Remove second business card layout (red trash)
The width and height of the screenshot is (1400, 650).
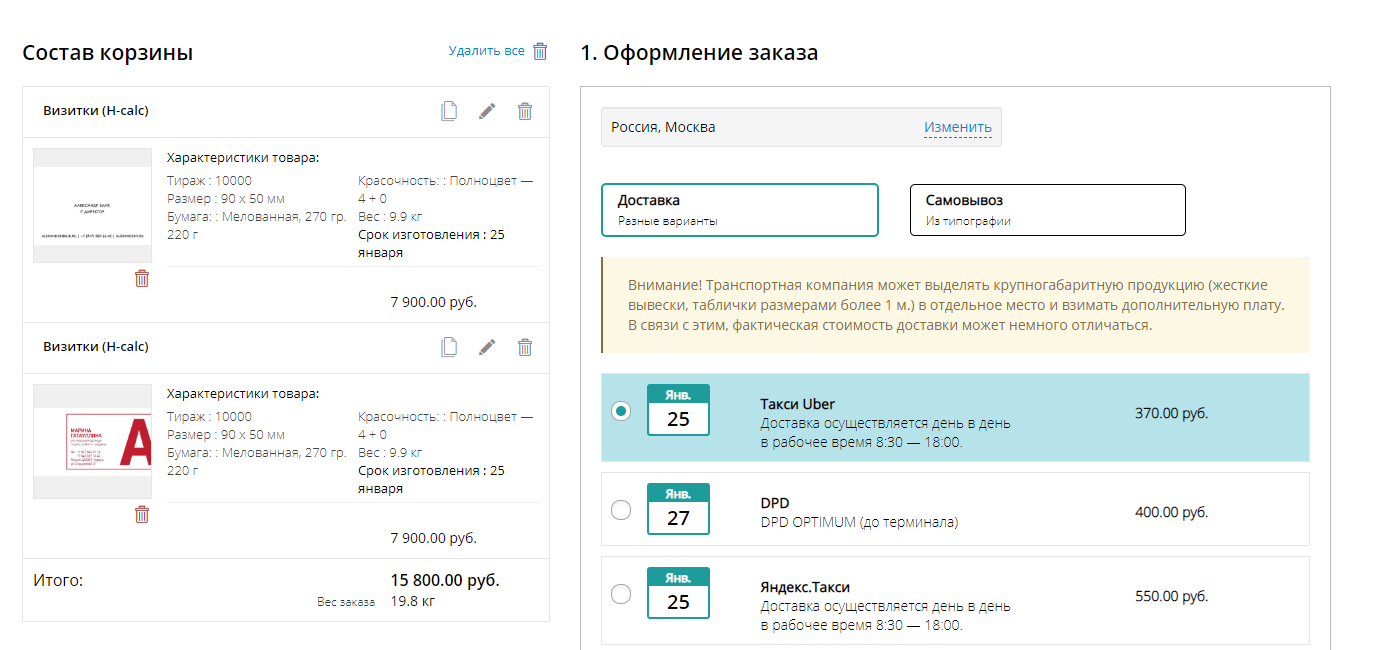[x=142, y=514]
